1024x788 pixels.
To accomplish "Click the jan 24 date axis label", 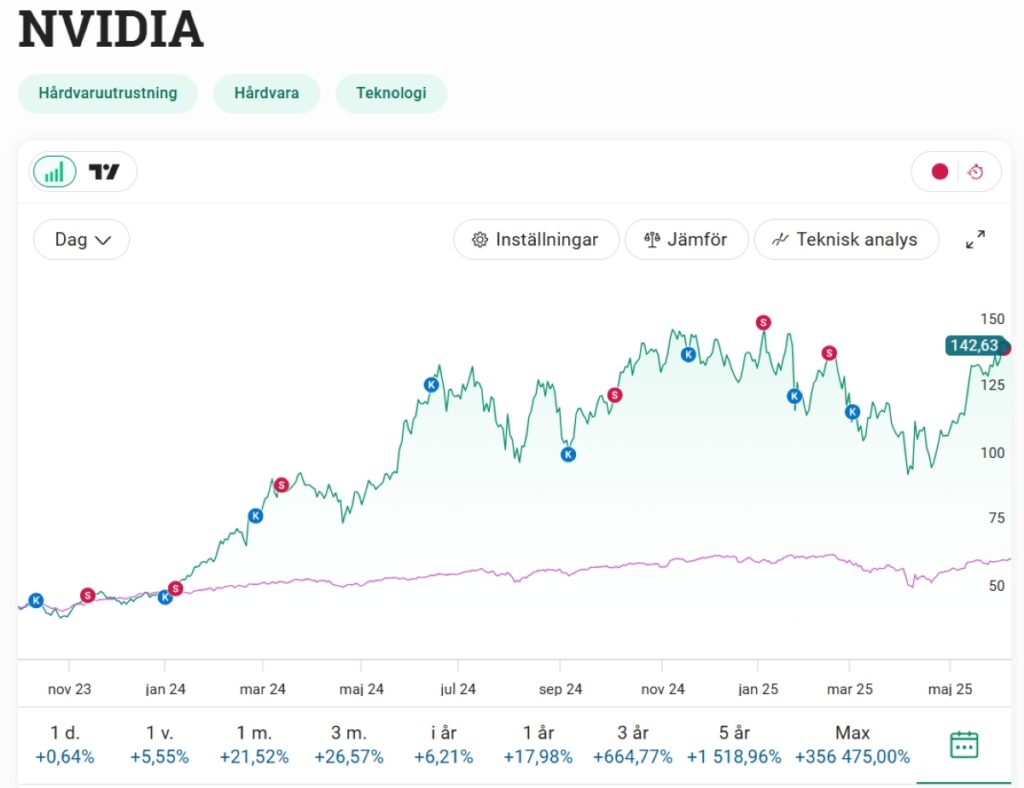I will pos(165,689).
